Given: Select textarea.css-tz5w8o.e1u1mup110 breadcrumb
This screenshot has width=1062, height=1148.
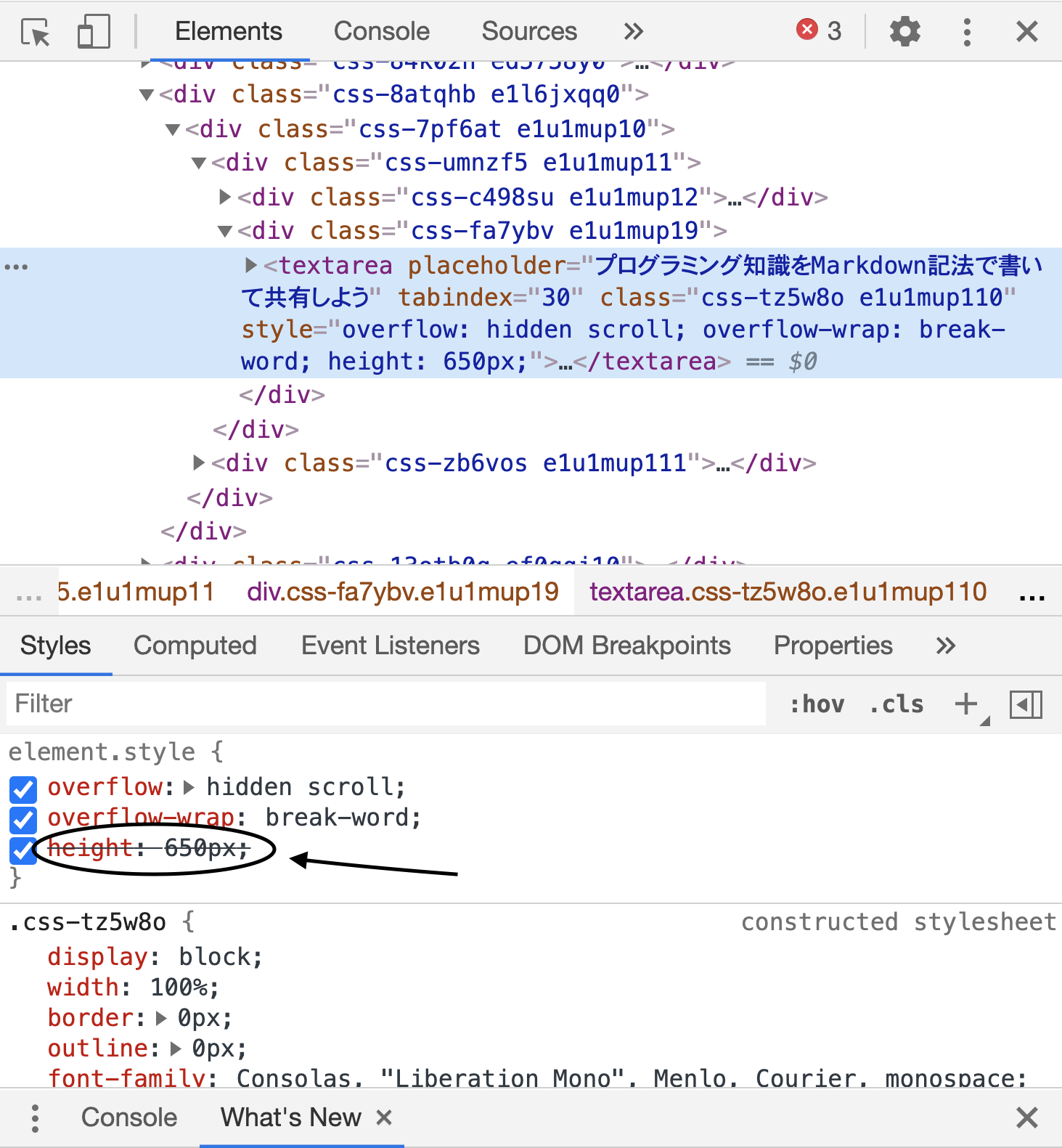Looking at the screenshot, I should tap(788, 592).
